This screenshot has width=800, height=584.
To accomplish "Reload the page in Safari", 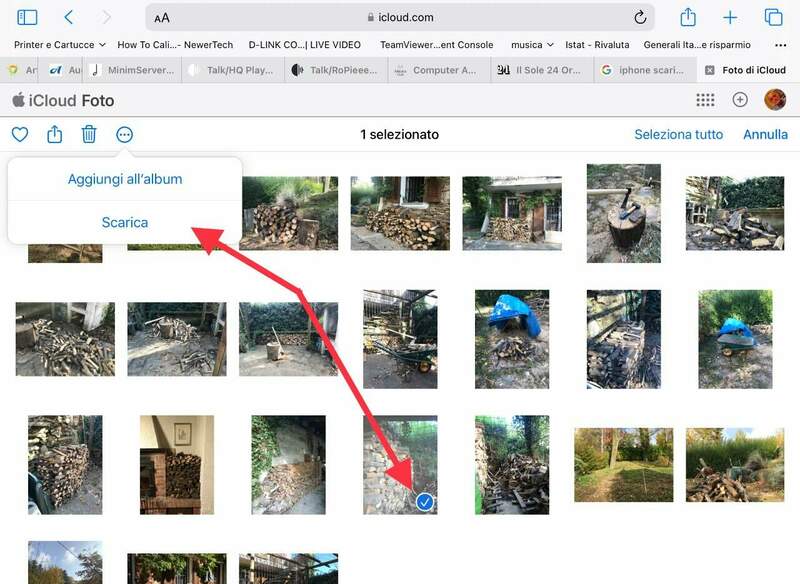I will 640,17.
